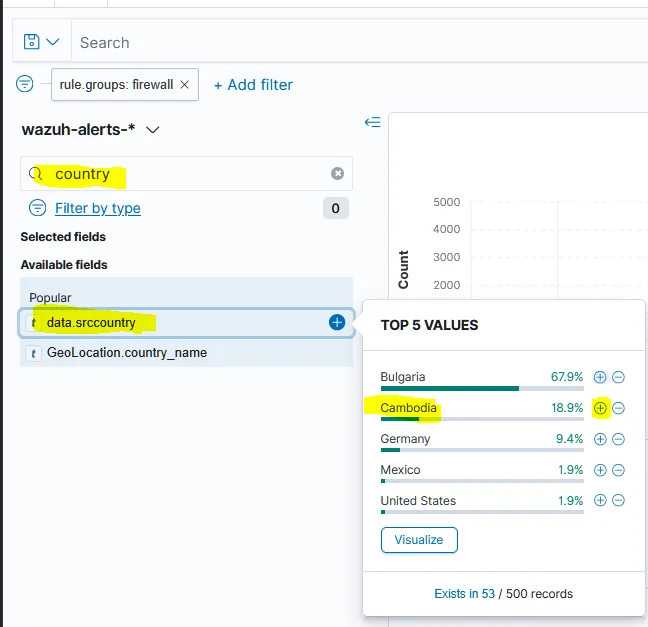
Task: Focus the main Search query bar
Action: tap(360, 43)
